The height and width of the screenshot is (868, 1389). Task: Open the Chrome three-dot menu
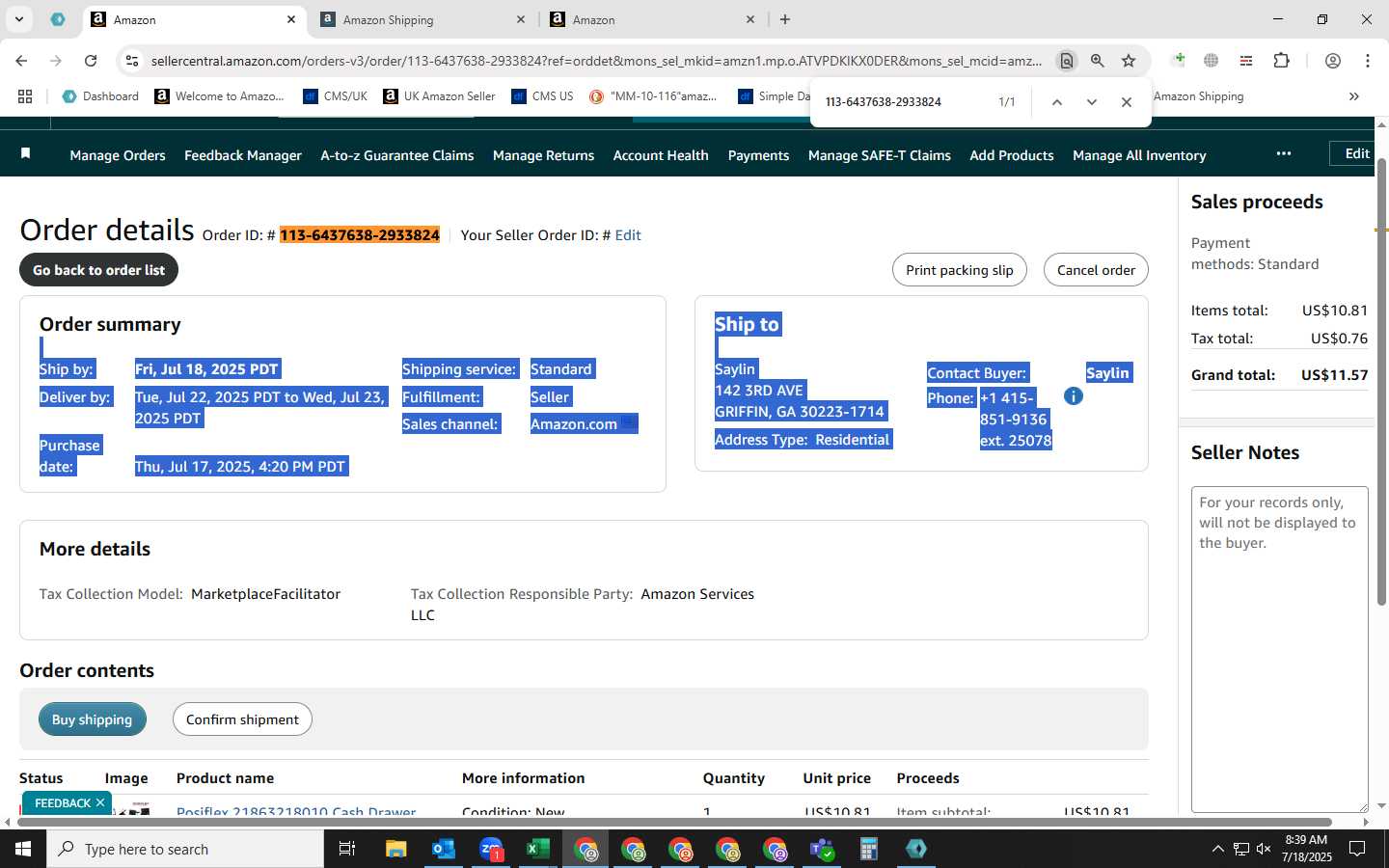1368,61
